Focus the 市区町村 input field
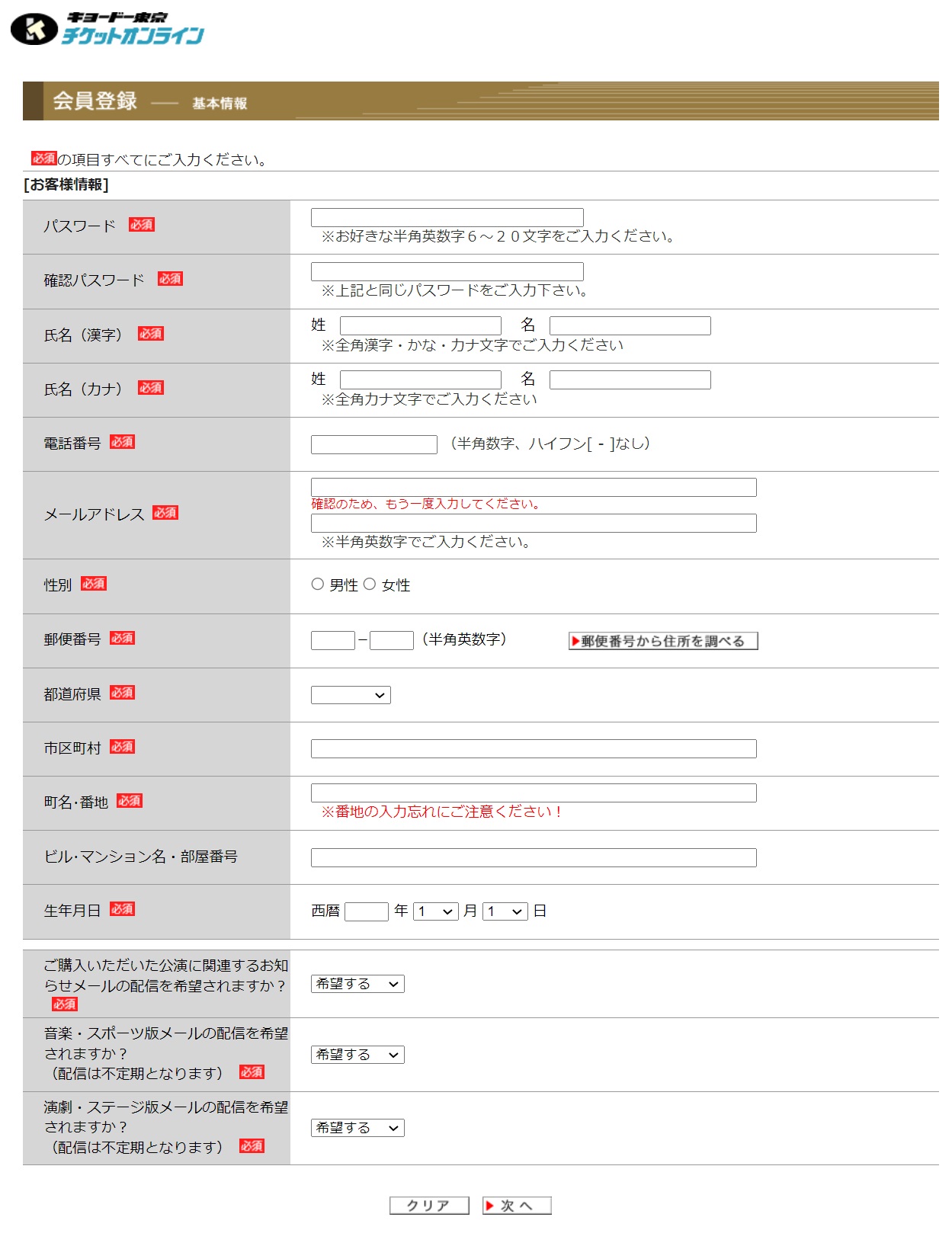 click(x=534, y=748)
